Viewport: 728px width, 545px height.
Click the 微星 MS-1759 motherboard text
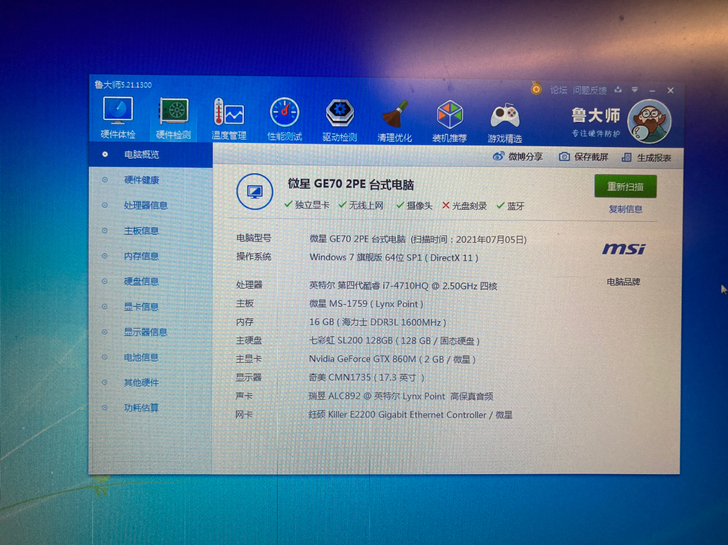coord(366,304)
